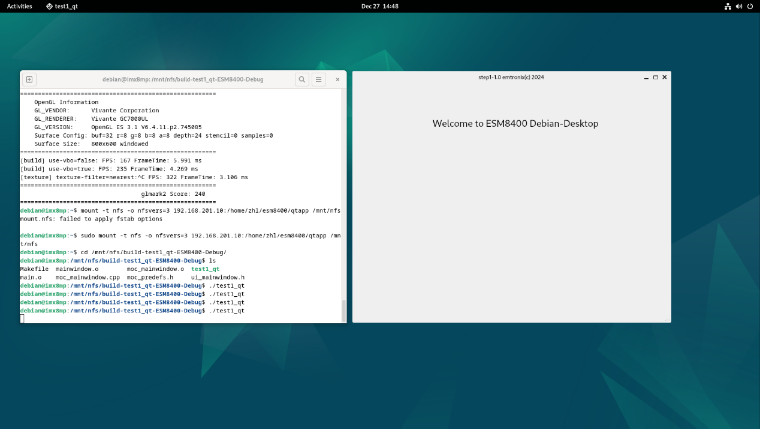Click the step1-1.0 emtronix title text
The image size is (760, 429).
511,77
